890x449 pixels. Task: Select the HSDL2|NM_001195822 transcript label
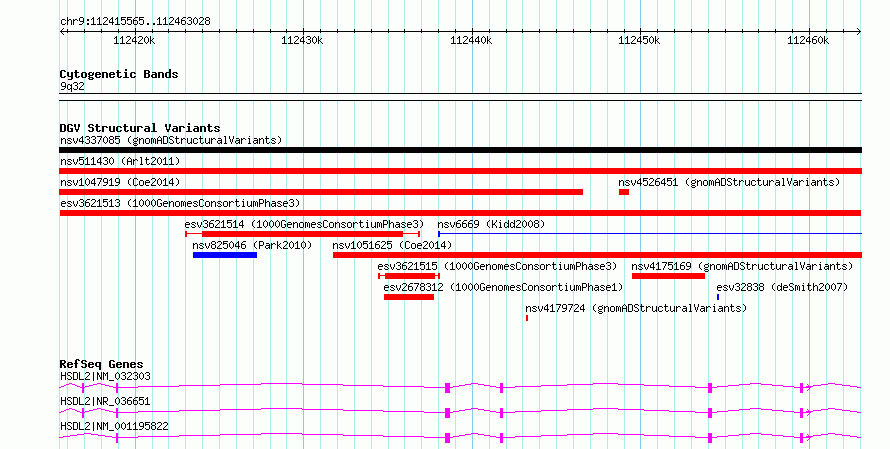[114, 426]
